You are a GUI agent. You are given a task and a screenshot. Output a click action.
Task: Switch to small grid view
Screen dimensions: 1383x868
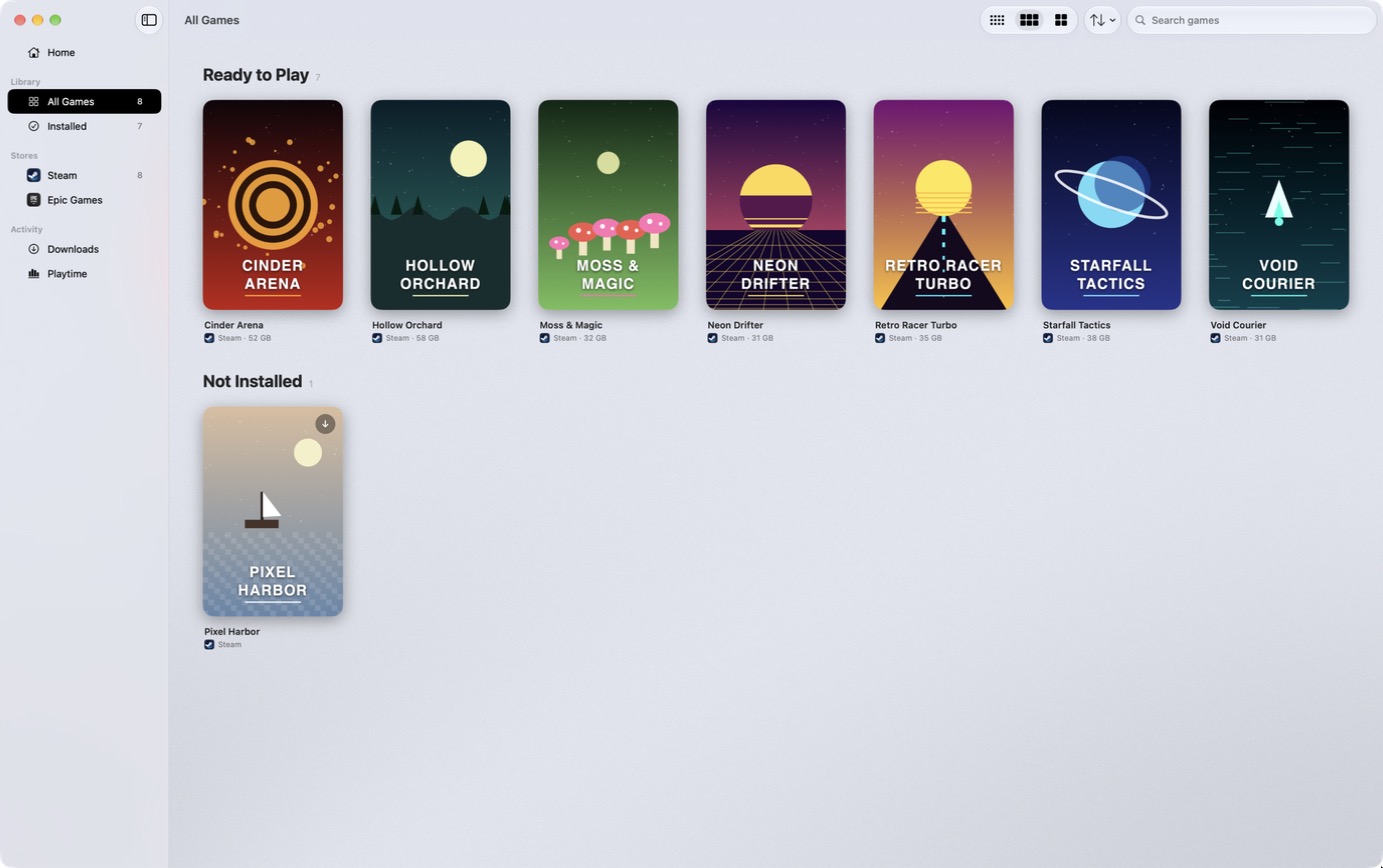tap(997, 20)
